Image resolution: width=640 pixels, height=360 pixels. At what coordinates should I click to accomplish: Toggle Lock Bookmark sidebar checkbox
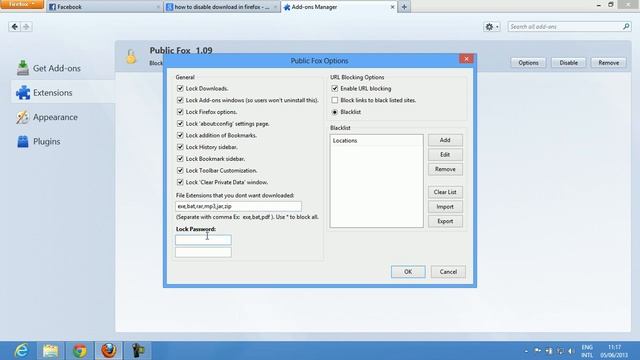click(180, 158)
